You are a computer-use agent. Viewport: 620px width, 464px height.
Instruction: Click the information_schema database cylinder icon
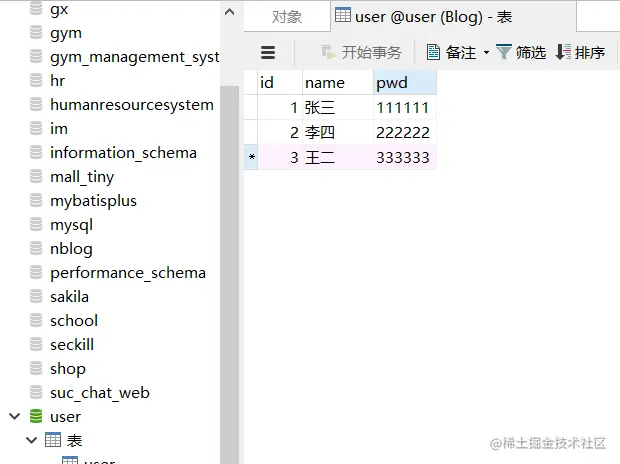[36, 152]
